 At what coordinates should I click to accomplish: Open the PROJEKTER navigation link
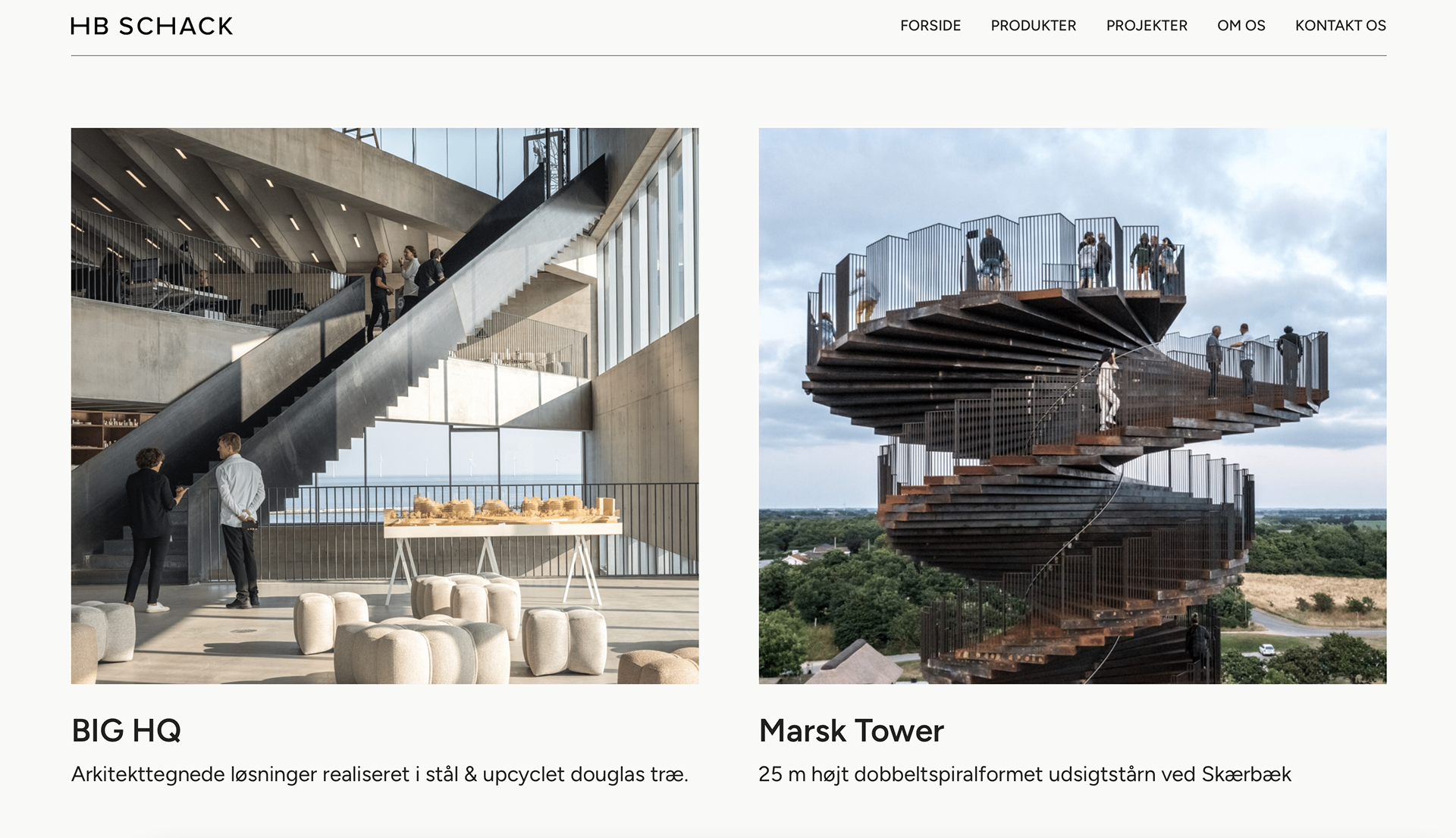tap(1147, 26)
